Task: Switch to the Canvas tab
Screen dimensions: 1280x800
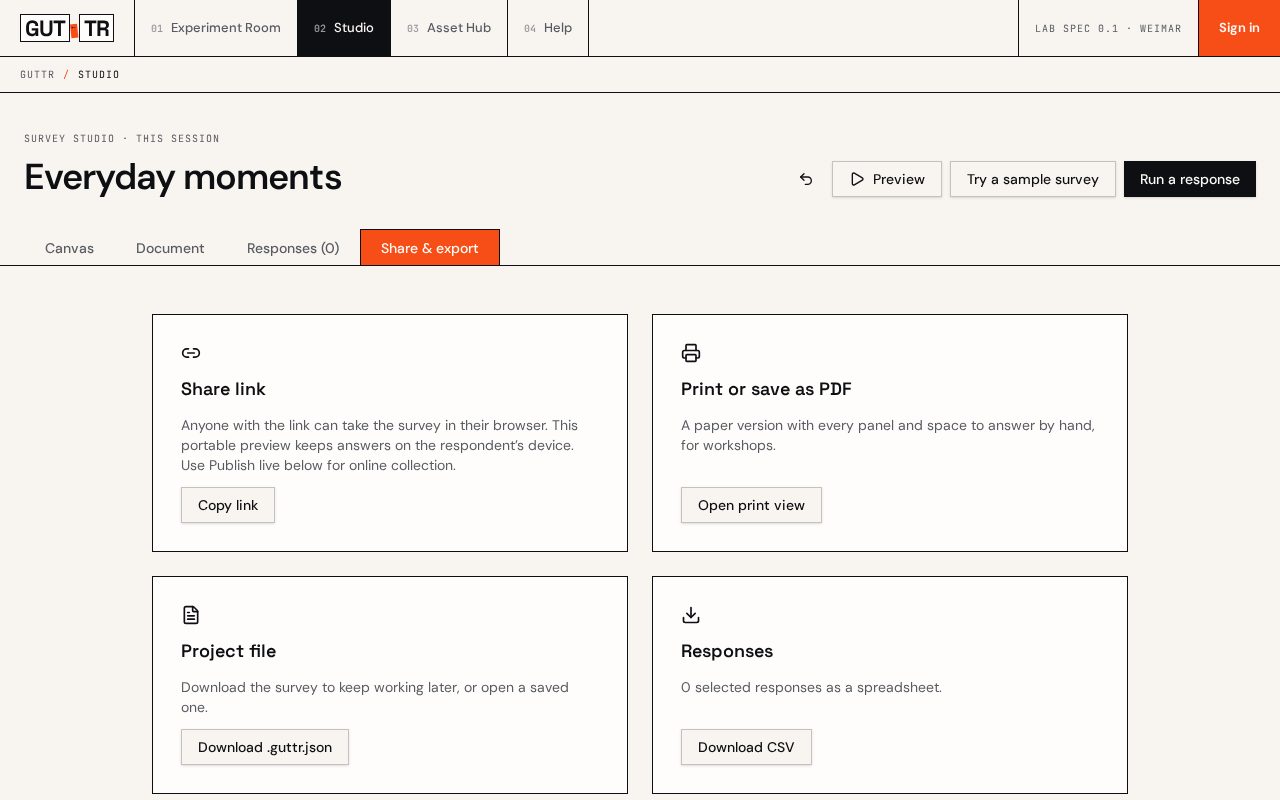Action: (x=69, y=248)
